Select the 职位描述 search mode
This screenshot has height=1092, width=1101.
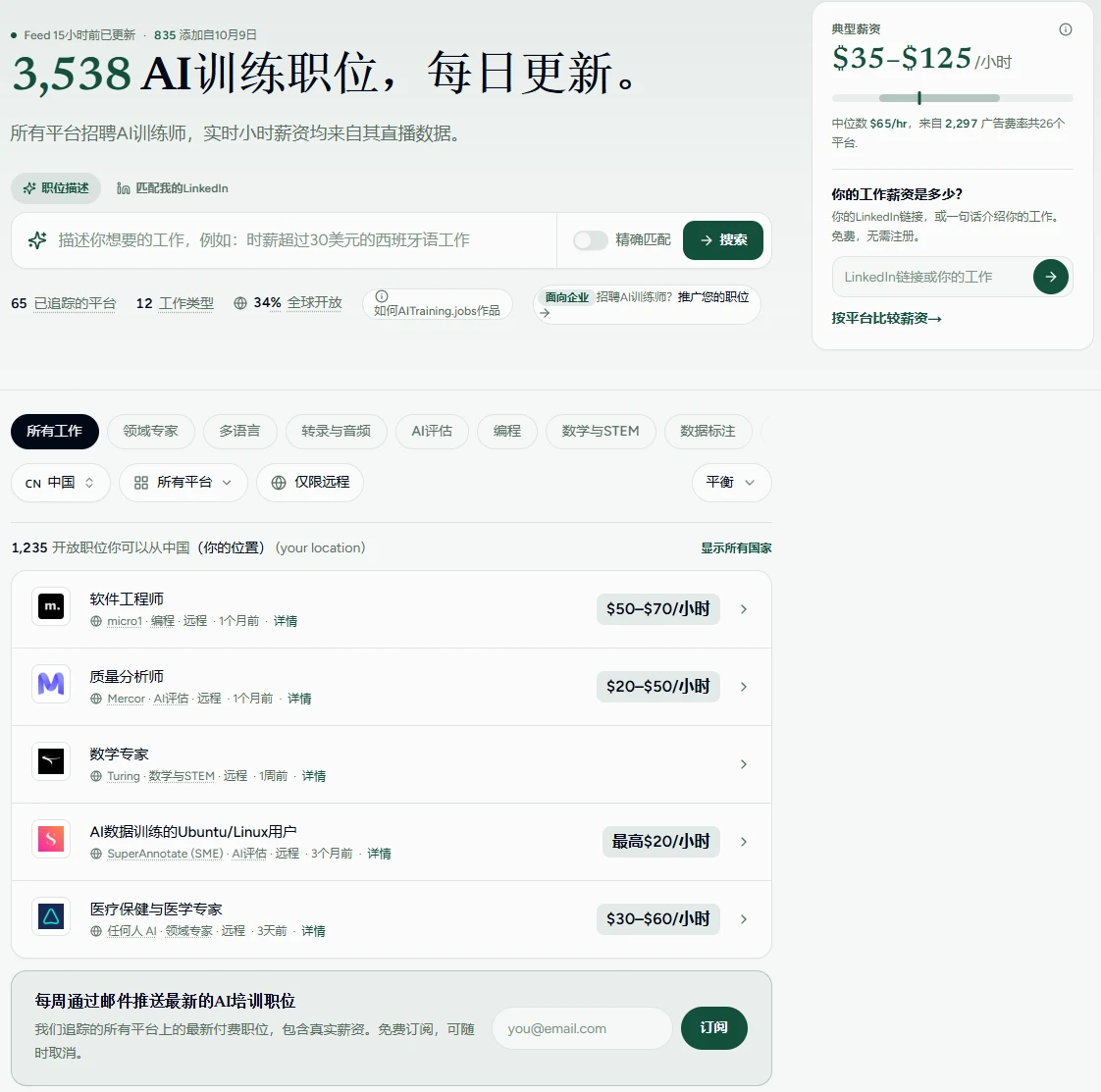click(56, 188)
